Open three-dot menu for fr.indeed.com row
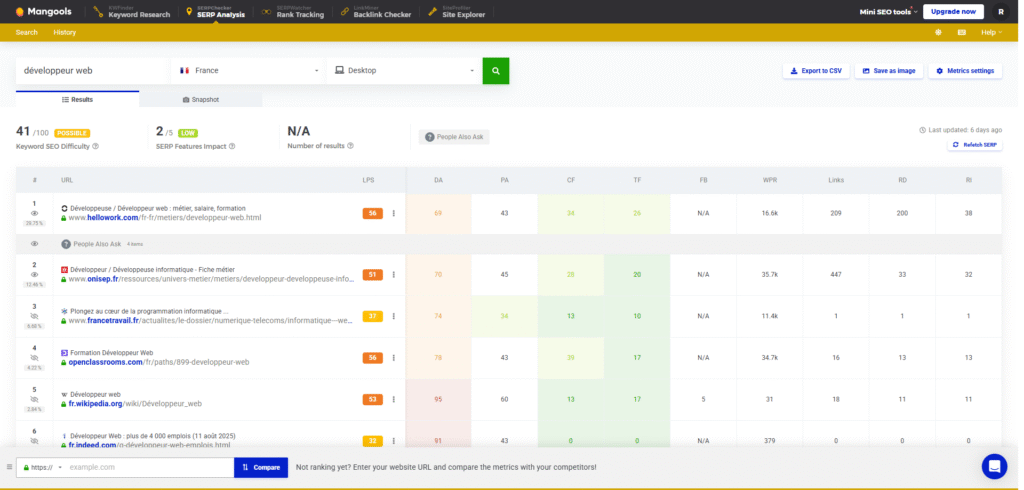 pyautogui.click(x=393, y=441)
